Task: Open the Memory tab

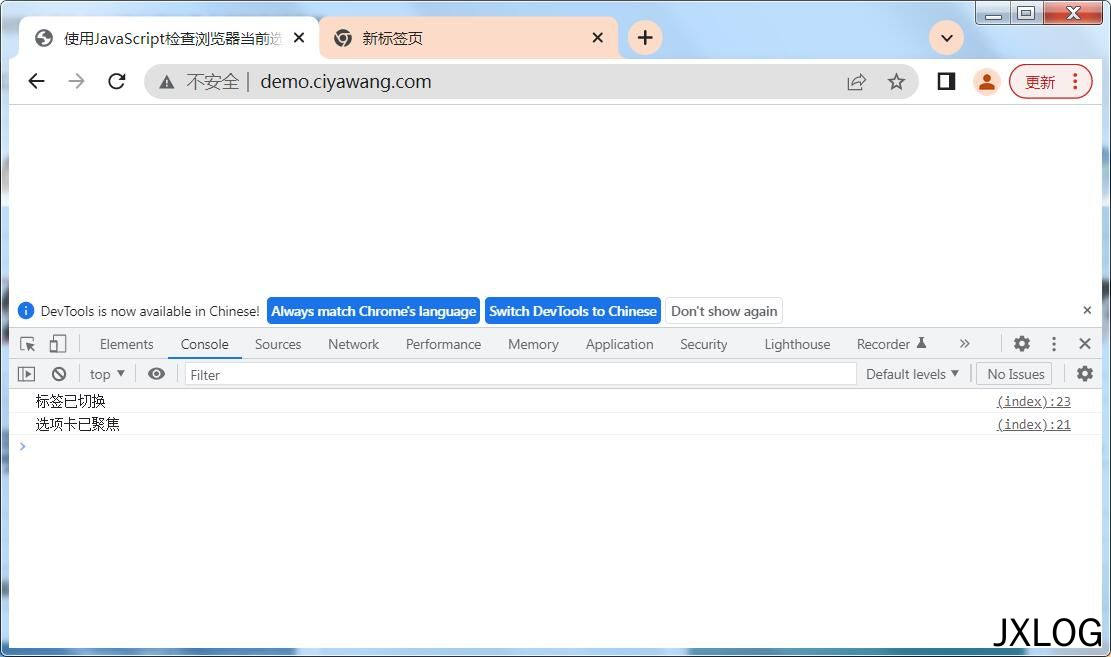Action: [533, 344]
